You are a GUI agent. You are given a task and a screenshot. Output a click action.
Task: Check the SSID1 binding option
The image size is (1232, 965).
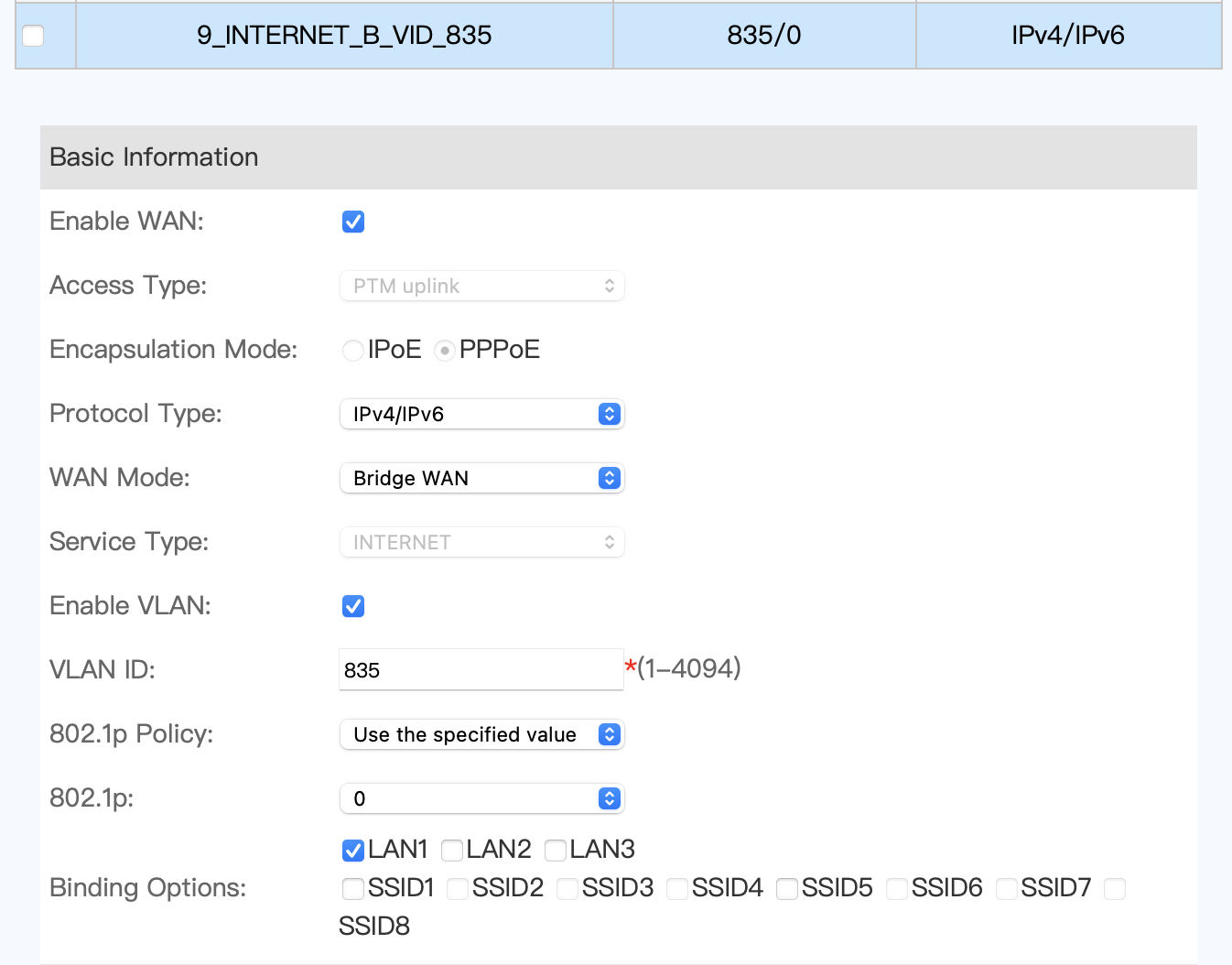pyautogui.click(x=353, y=889)
